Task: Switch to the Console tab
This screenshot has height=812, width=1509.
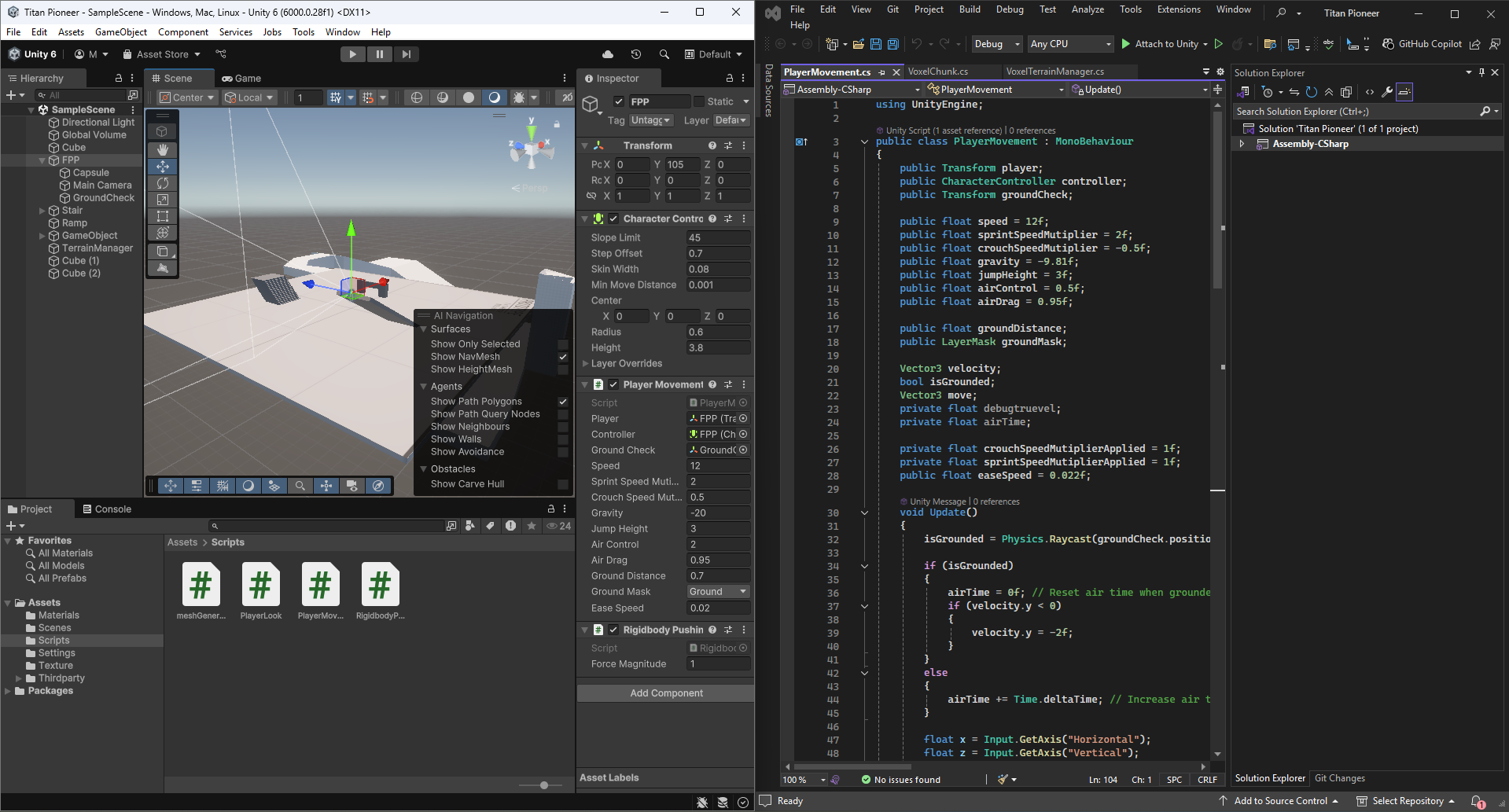Action: [x=107, y=509]
